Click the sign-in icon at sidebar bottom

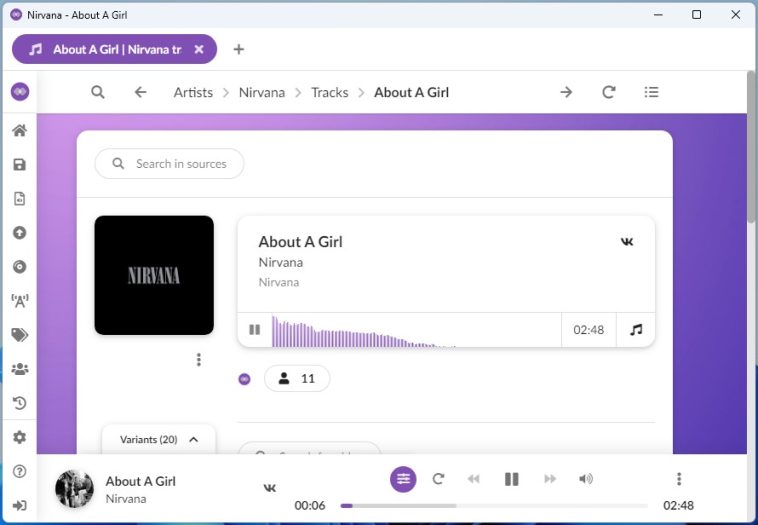[x=20, y=506]
